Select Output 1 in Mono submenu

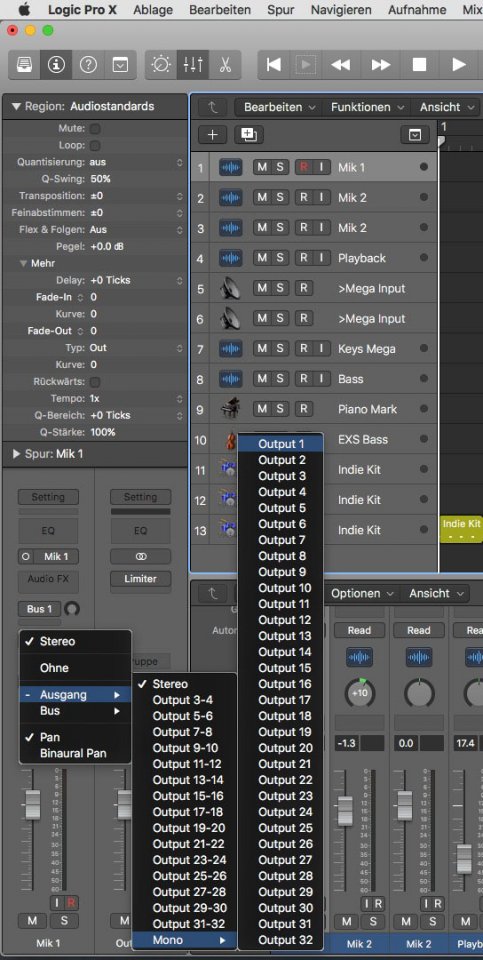pos(281,444)
